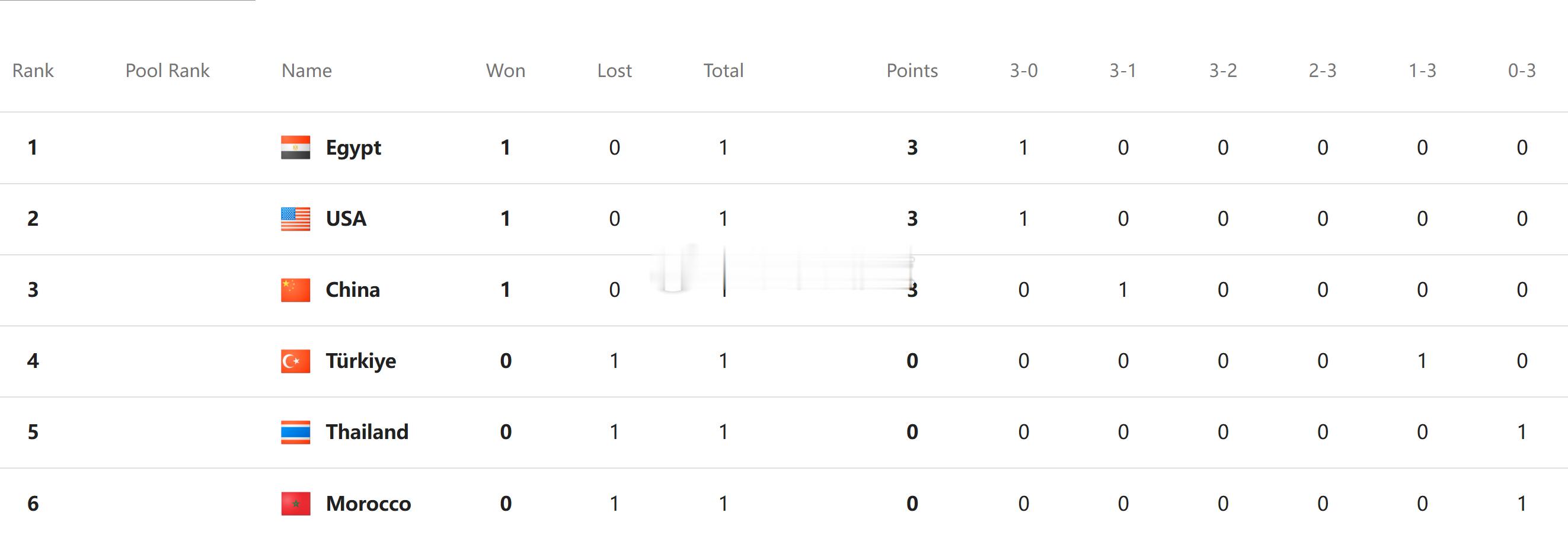Image resolution: width=1568 pixels, height=538 pixels.
Task: Click the Total column header
Action: [x=723, y=71]
